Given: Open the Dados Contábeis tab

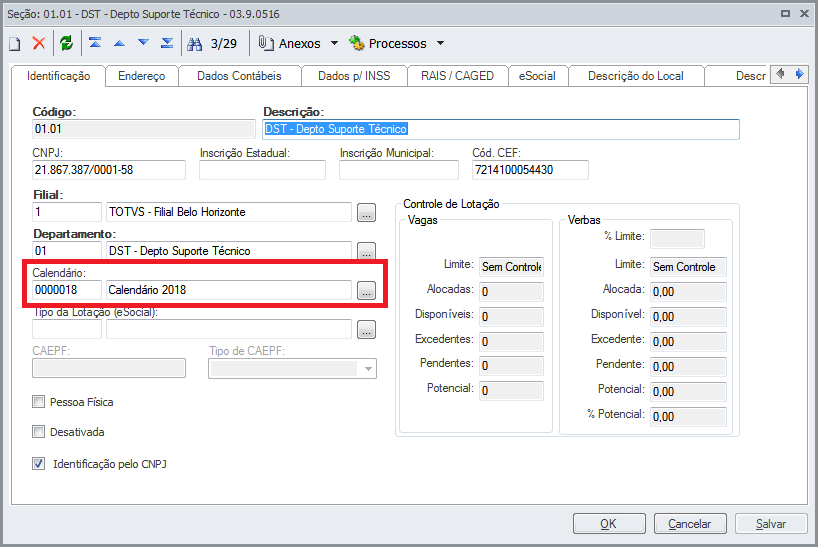Looking at the screenshot, I should (x=239, y=76).
